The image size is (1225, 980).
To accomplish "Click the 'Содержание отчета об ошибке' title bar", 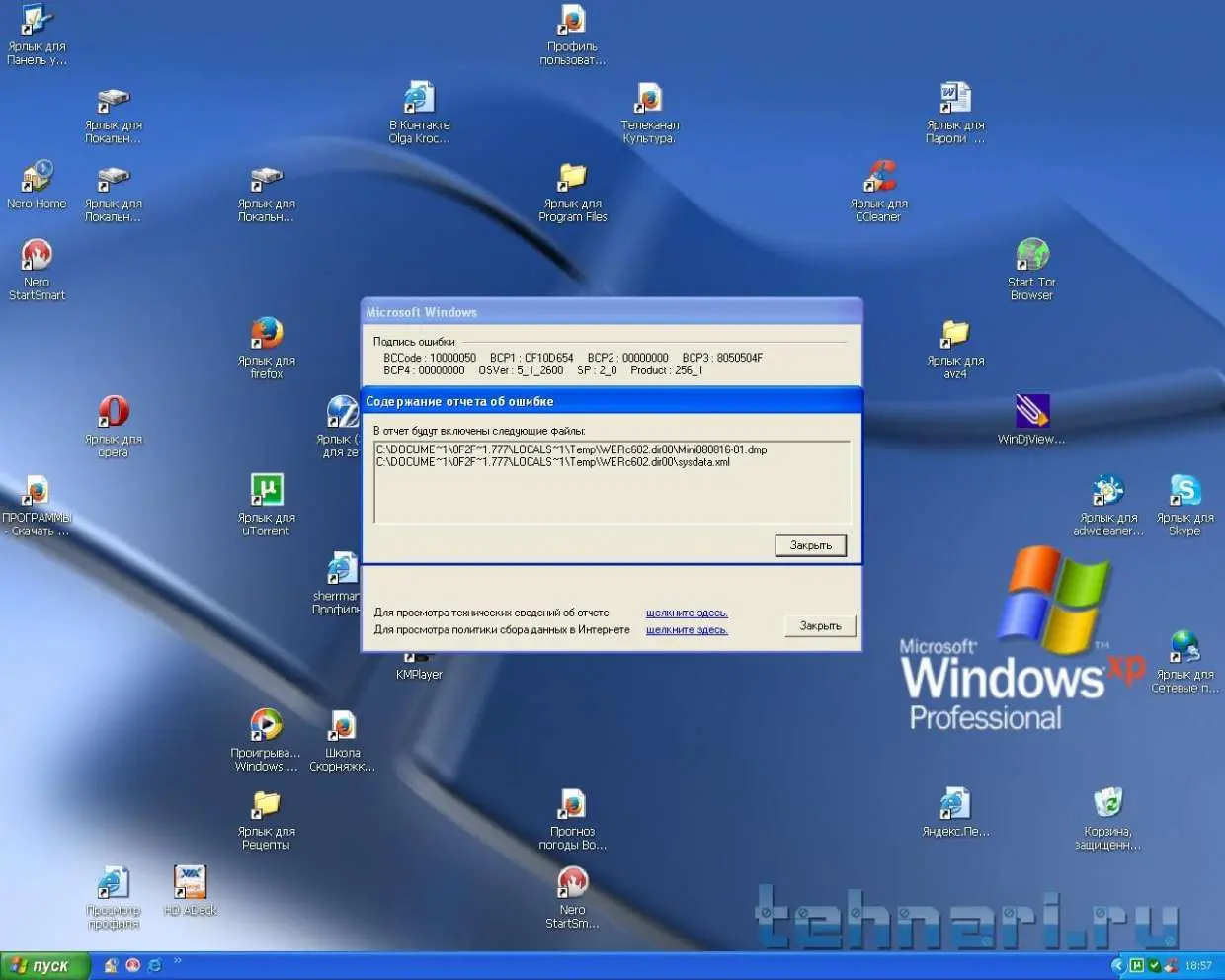I will (612, 401).
